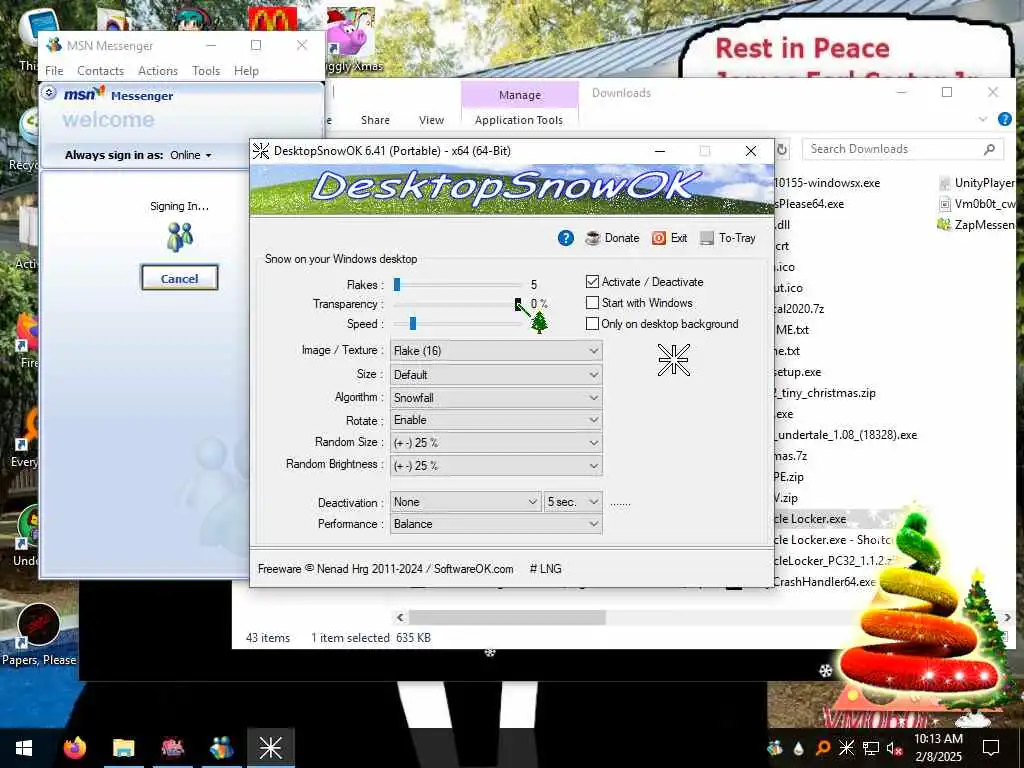Click the snowflake icon in system tray
The width and height of the screenshot is (1024, 768).
(846, 748)
